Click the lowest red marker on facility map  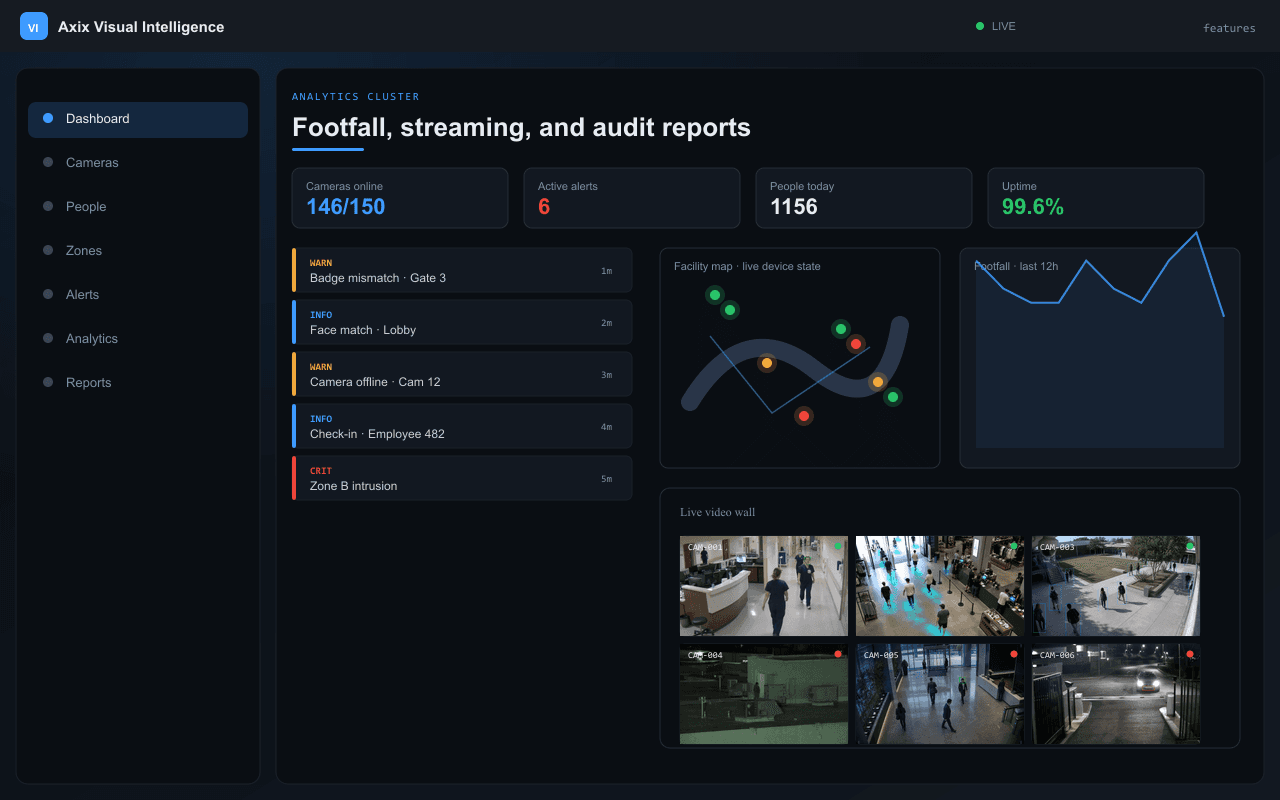click(x=803, y=416)
